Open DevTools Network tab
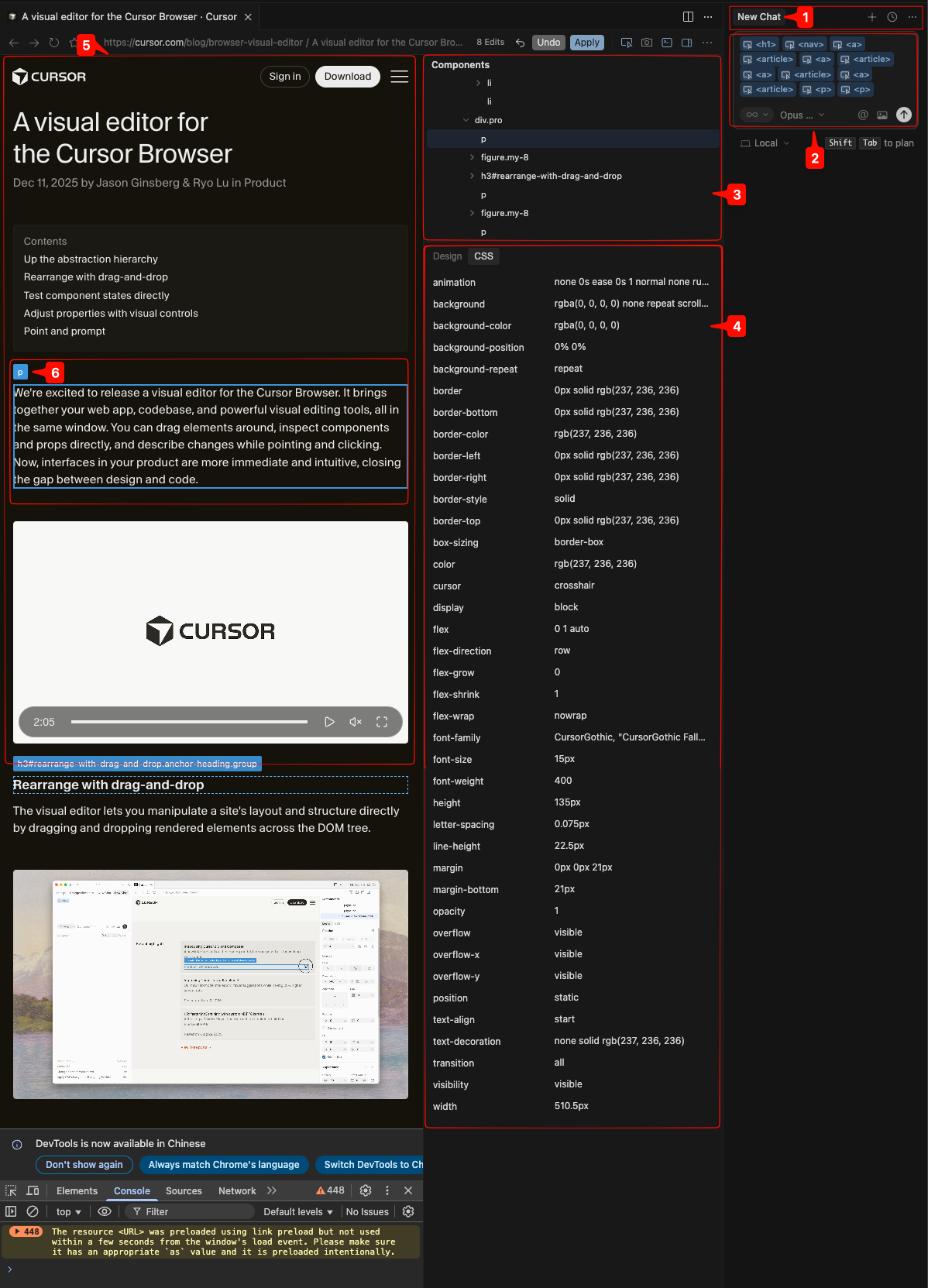Screen dimensions: 928x1288 237,1190
